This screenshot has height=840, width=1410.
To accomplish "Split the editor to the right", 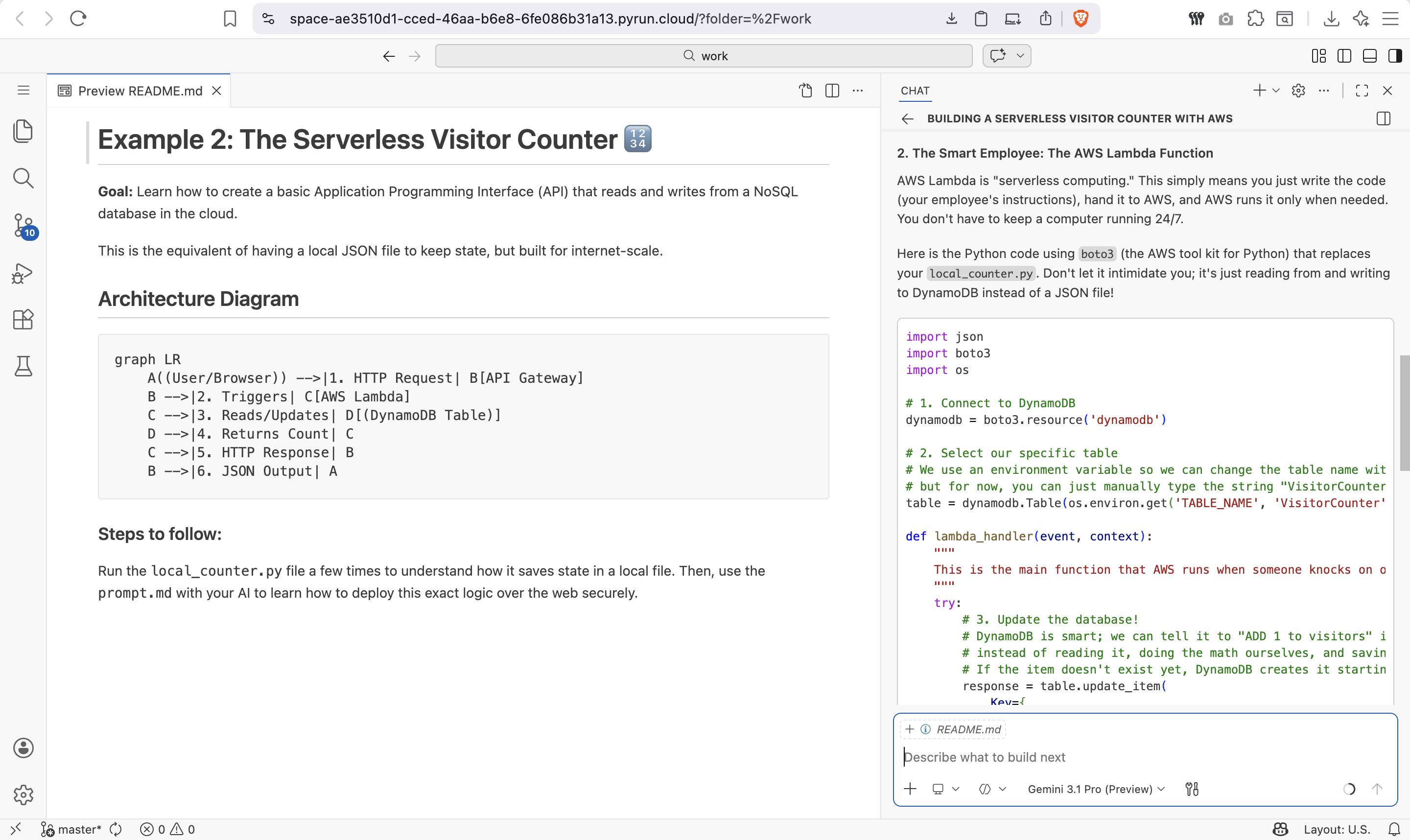I will tap(832, 91).
